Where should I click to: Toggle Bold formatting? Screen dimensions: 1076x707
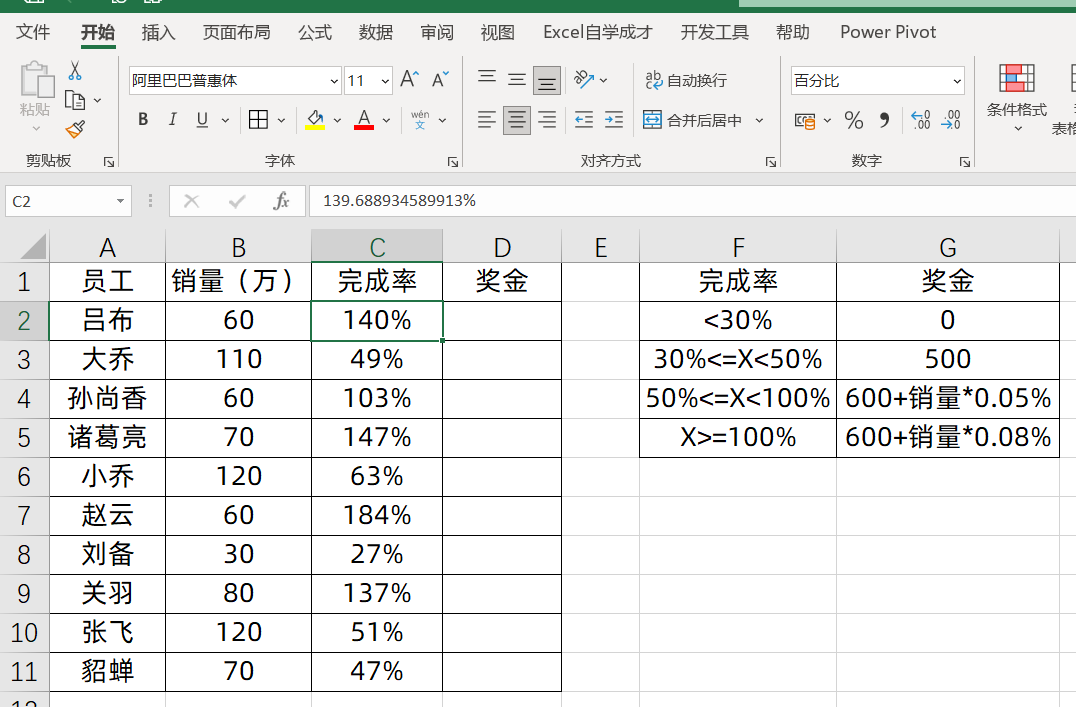[143, 120]
